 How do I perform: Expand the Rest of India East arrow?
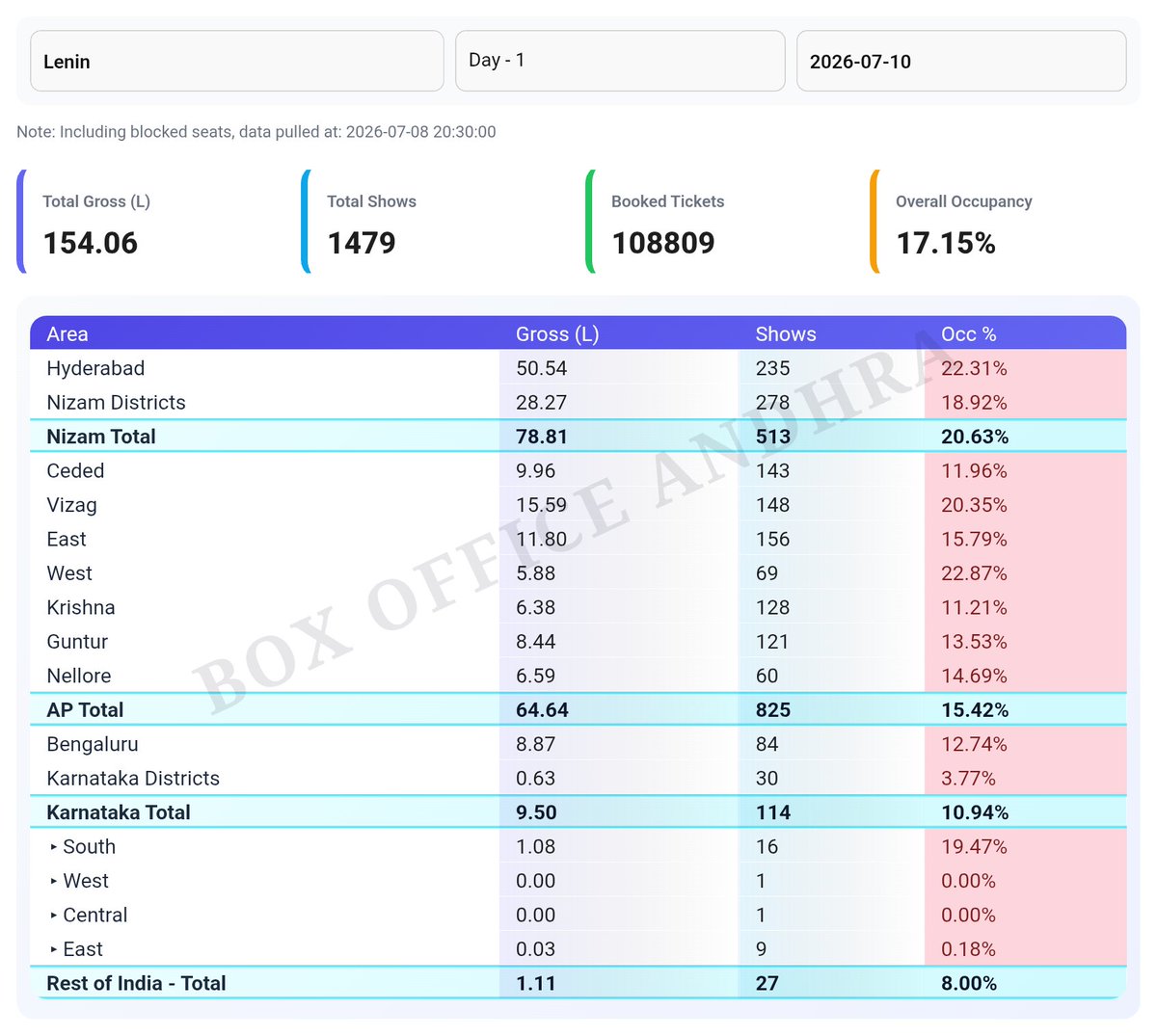coord(54,949)
